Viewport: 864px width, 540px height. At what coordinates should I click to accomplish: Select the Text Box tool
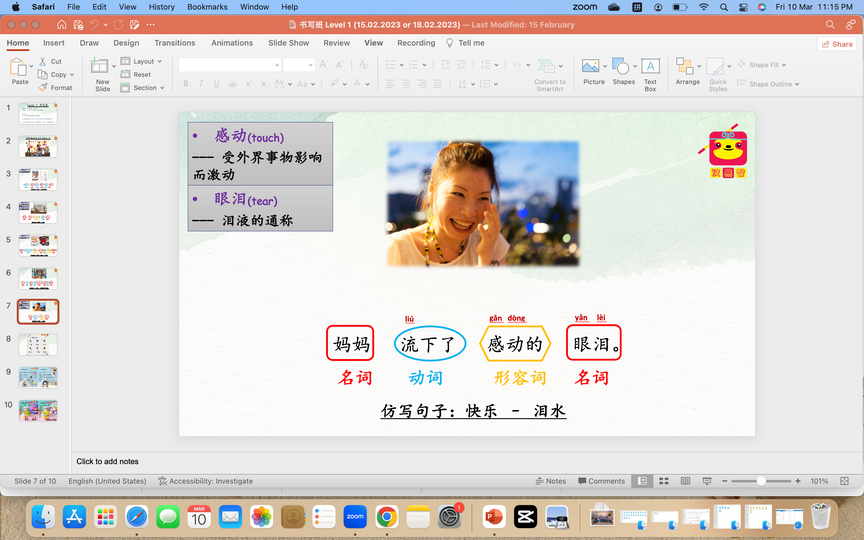click(x=650, y=67)
